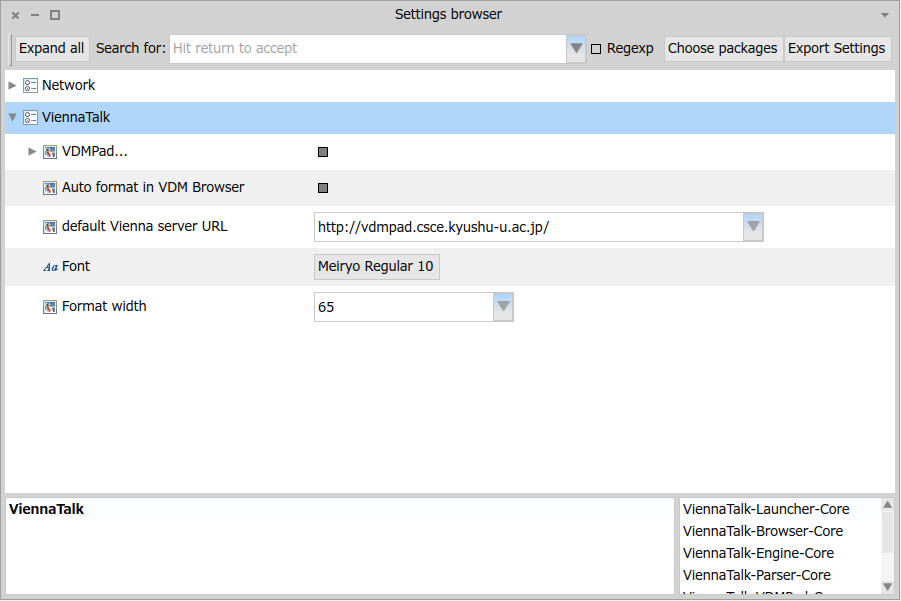
Task: Select the Font row label
Action: (76, 267)
